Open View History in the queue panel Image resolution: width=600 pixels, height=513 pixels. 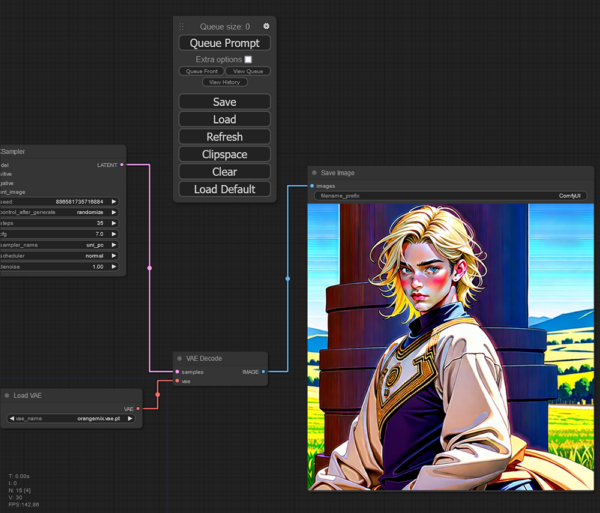pyautogui.click(x=224, y=82)
